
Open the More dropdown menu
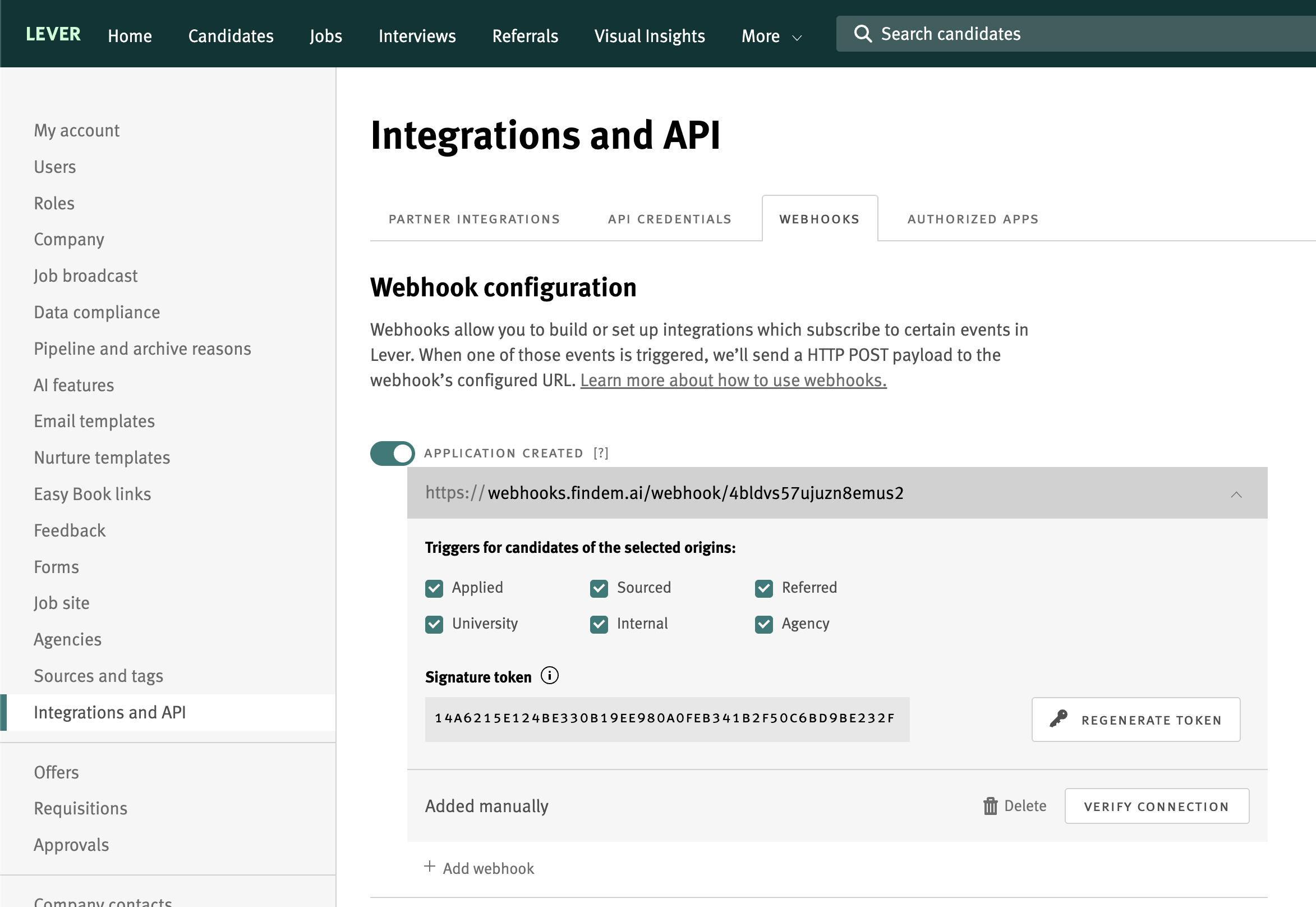[771, 36]
